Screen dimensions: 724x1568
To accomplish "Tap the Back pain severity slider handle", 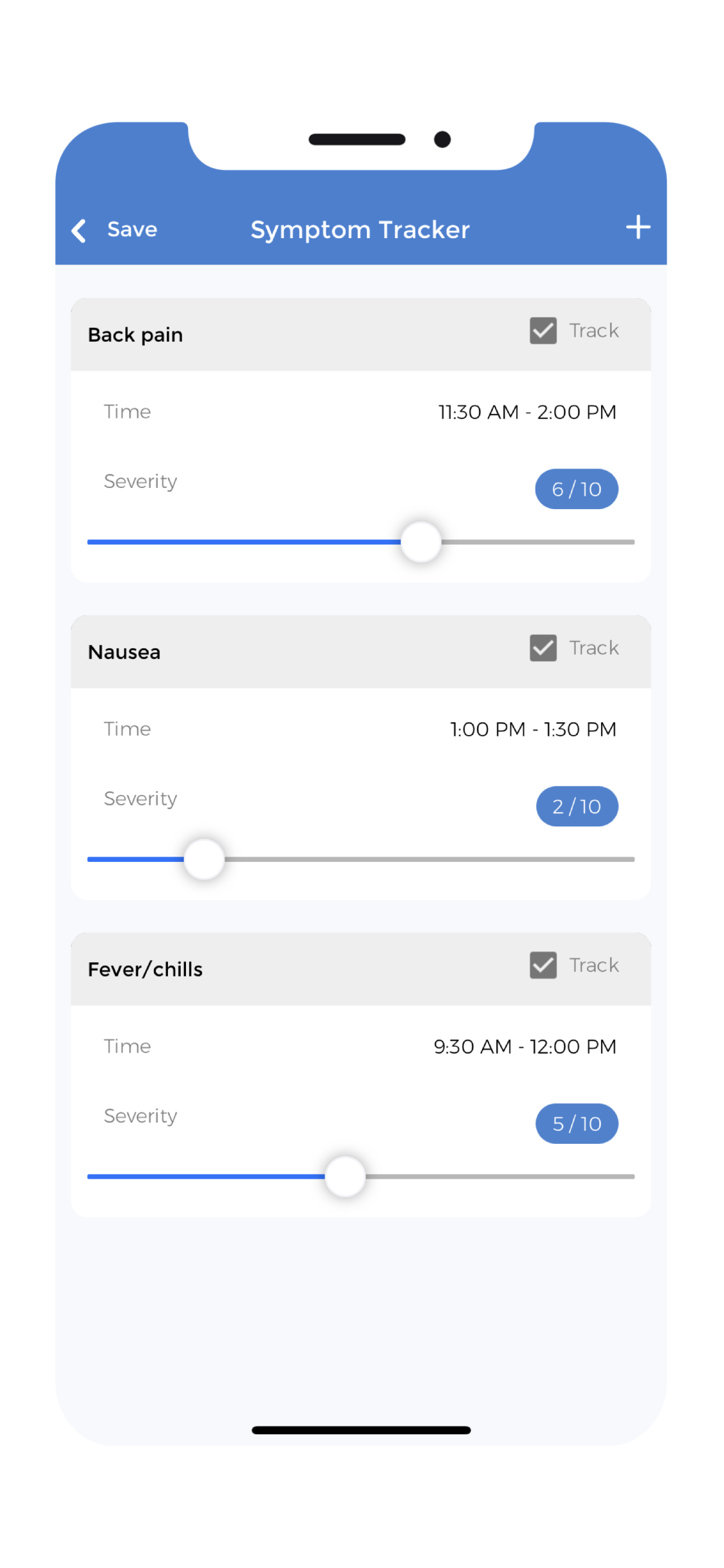I will [x=421, y=542].
